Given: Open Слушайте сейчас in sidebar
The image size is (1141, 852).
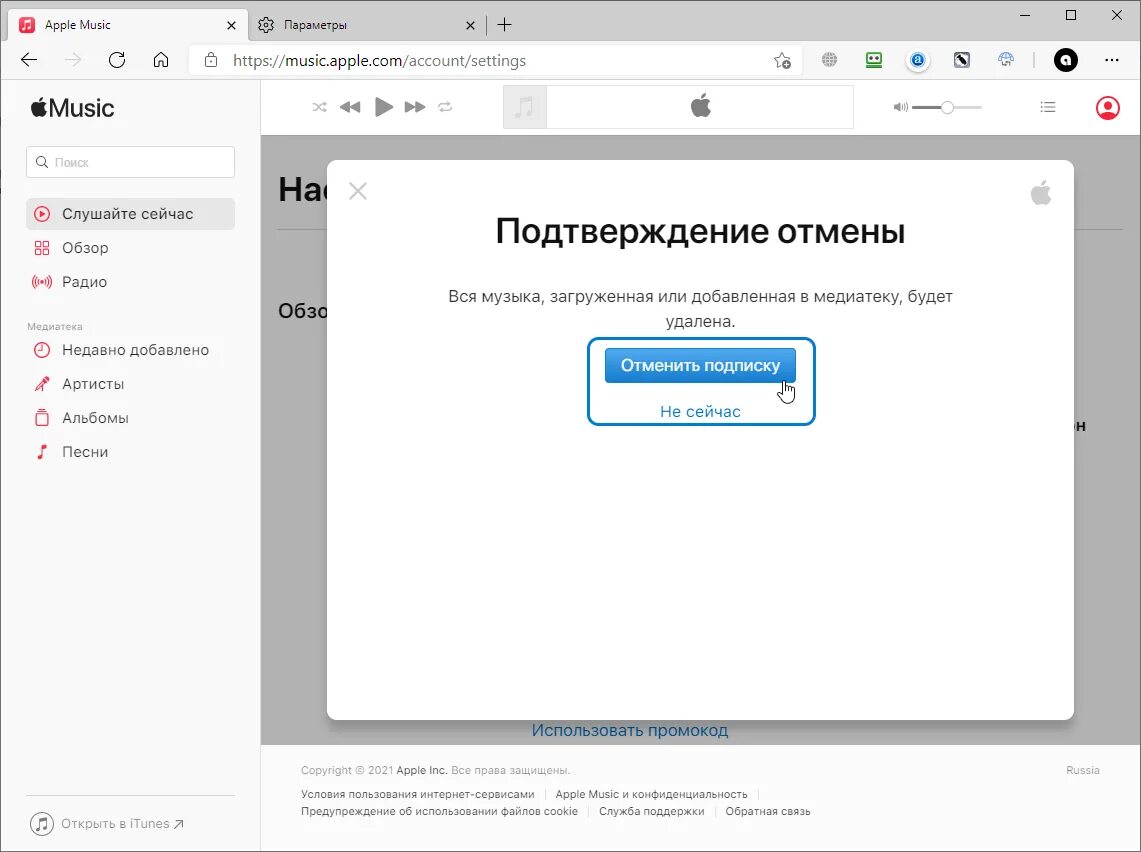Looking at the screenshot, I should pyautogui.click(x=130, y=214).
